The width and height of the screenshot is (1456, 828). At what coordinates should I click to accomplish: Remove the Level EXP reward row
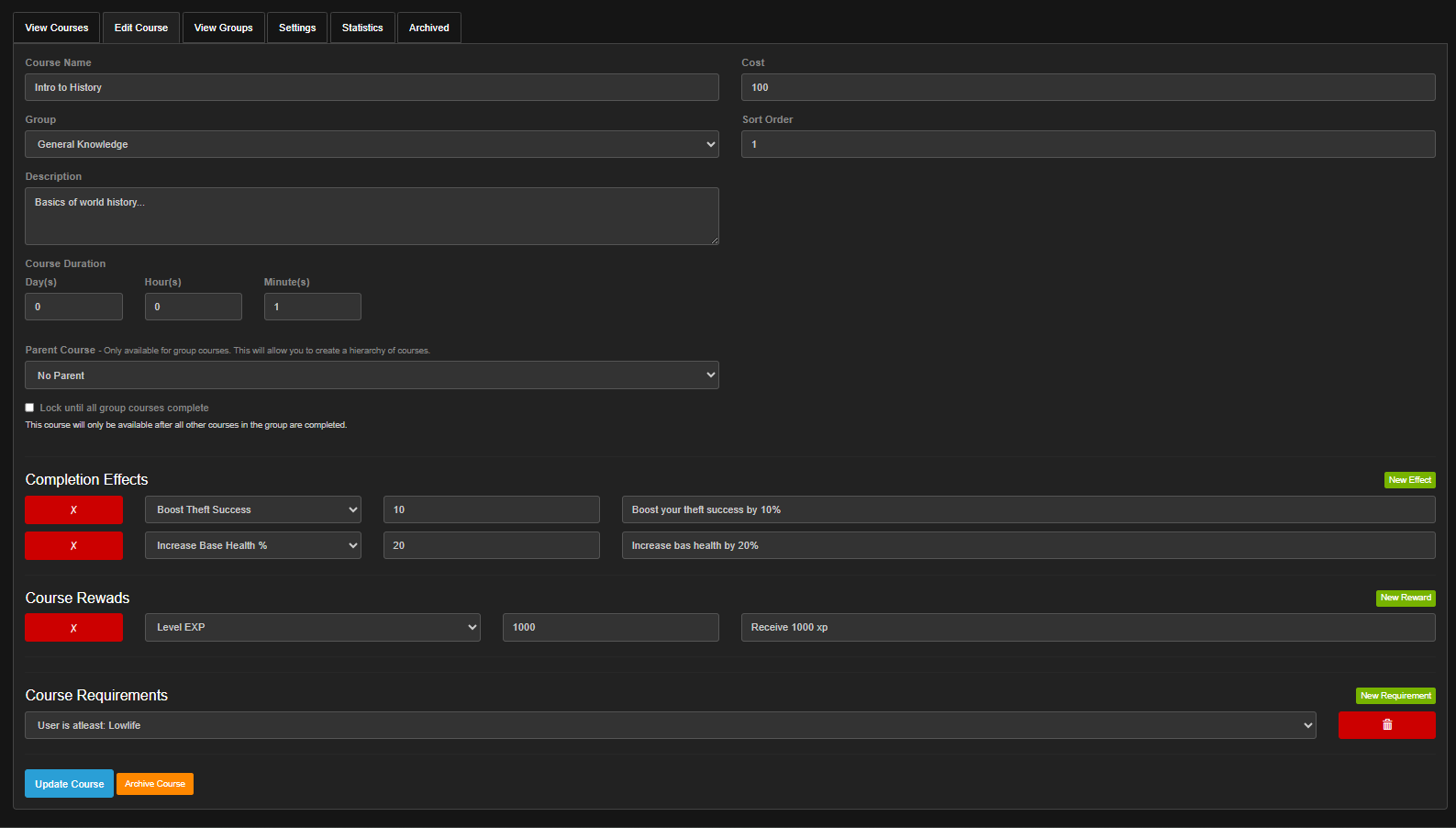pyautogui.click(x=73, y=628)
